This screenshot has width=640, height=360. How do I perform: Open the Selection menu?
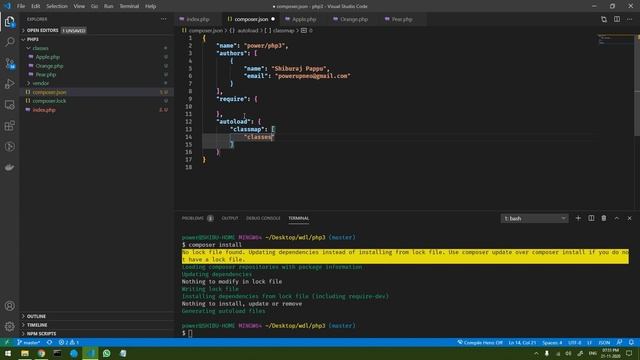pyautogui.click(x=57, y=6)
